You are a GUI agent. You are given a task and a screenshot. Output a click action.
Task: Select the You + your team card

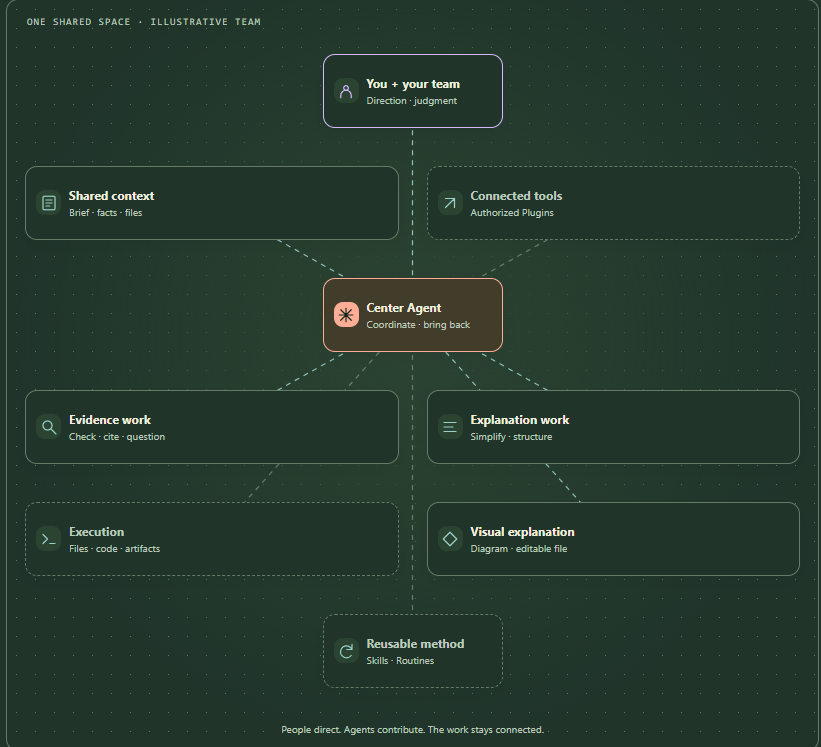tap(413, 91)
